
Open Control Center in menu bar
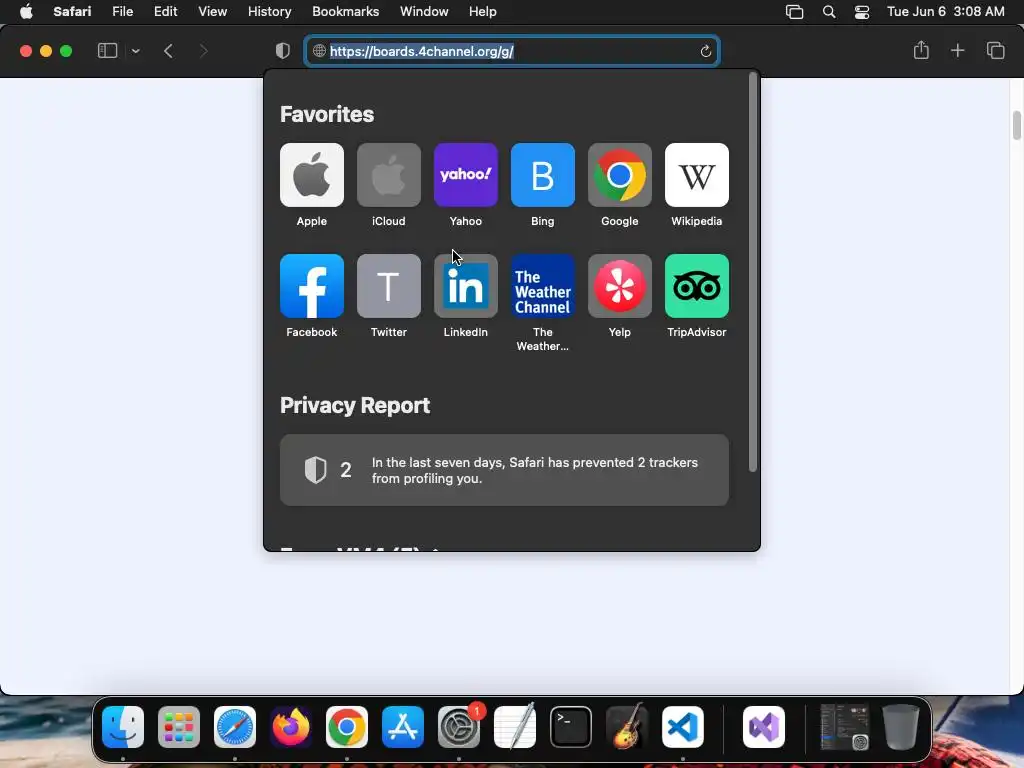[x=862, y=12]
